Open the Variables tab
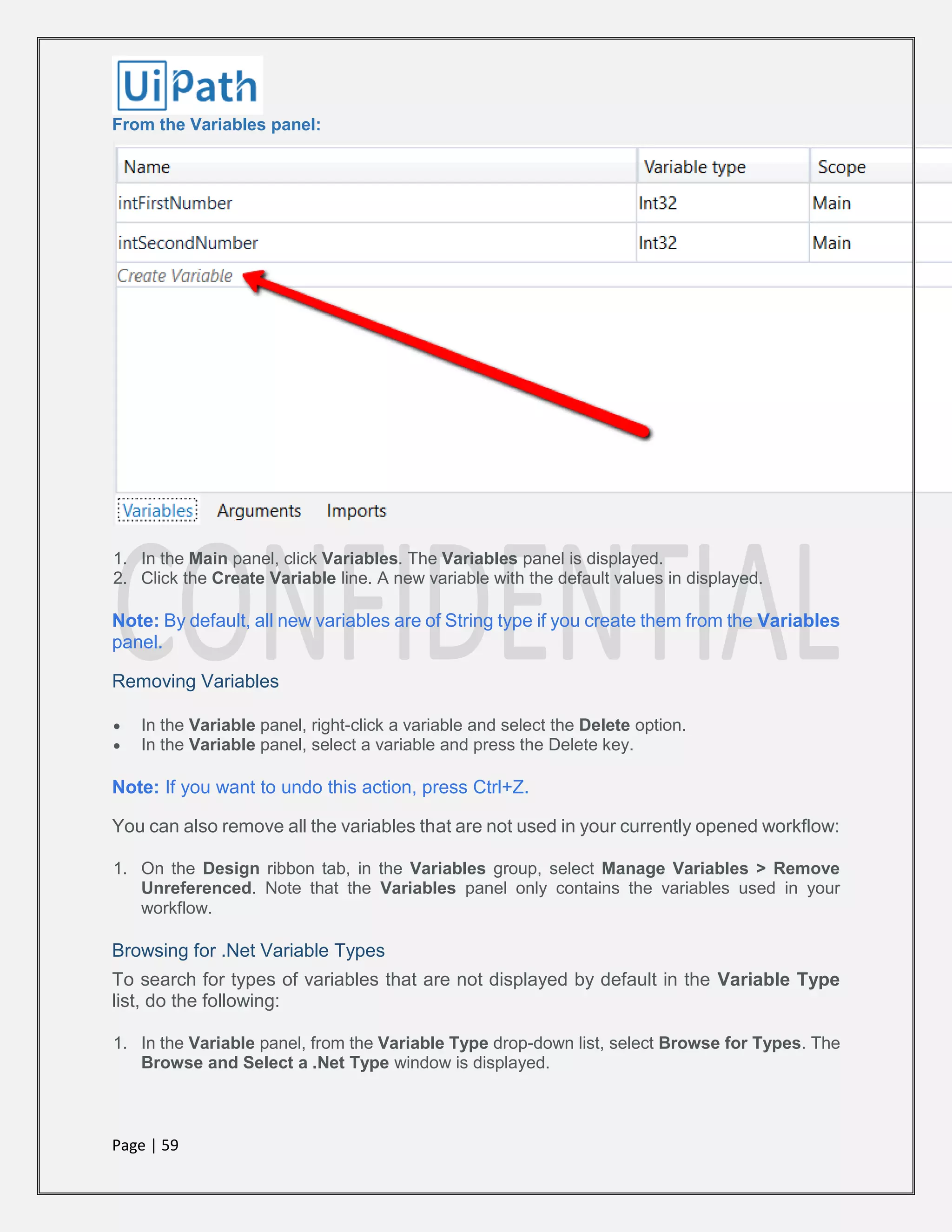 pos(158,510)
